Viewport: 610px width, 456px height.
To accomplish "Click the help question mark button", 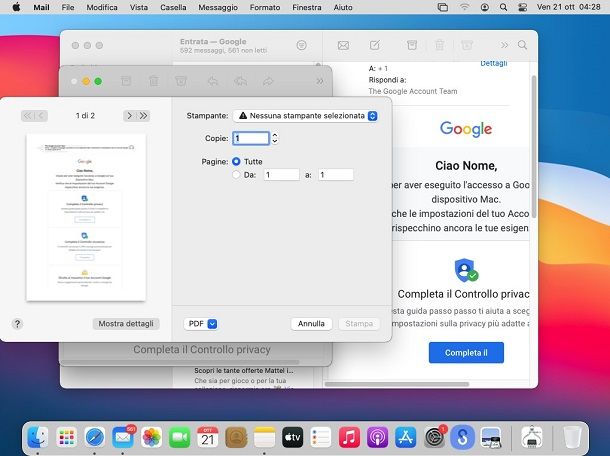I will point(17,324).
